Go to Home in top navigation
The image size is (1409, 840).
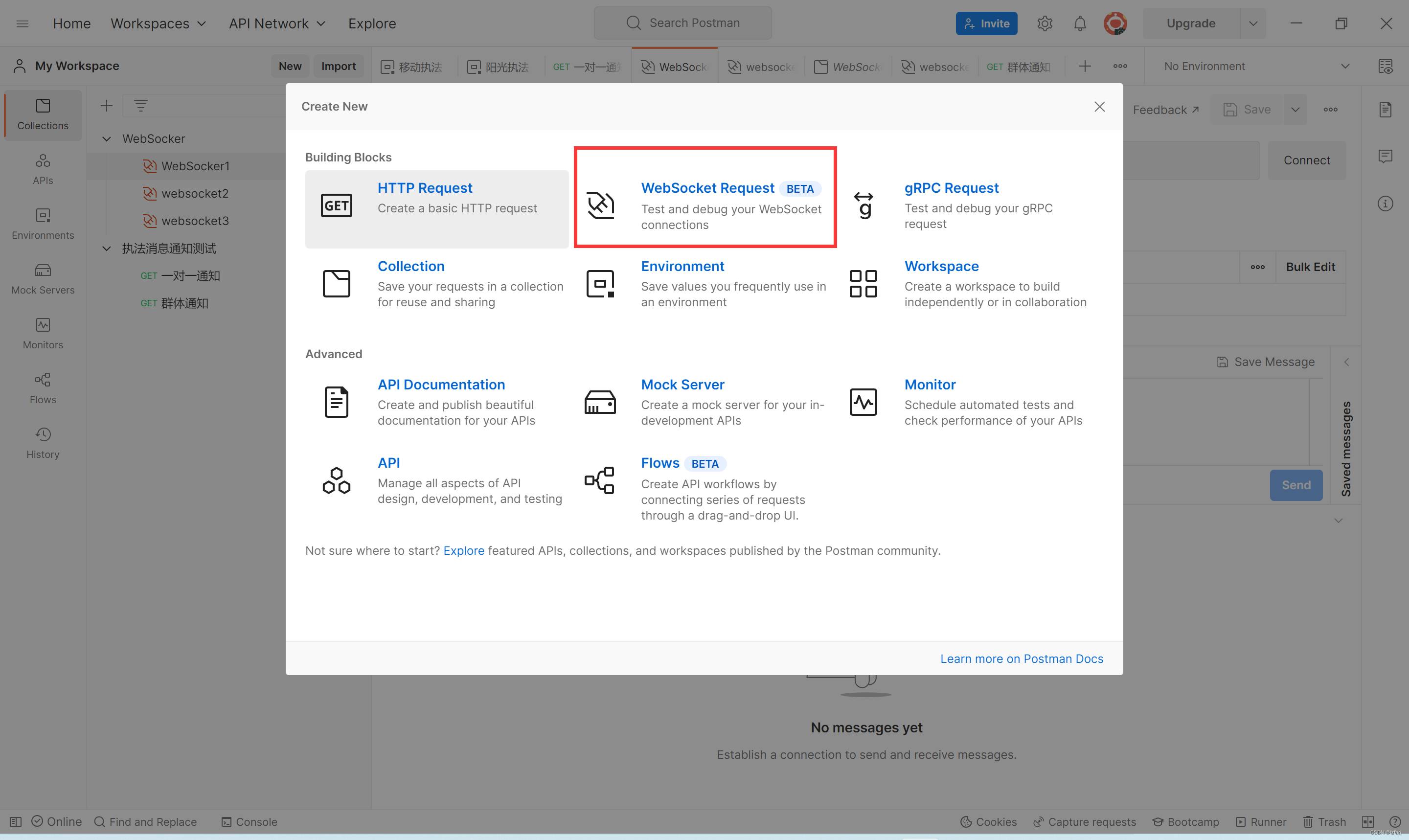coord(72,23)
